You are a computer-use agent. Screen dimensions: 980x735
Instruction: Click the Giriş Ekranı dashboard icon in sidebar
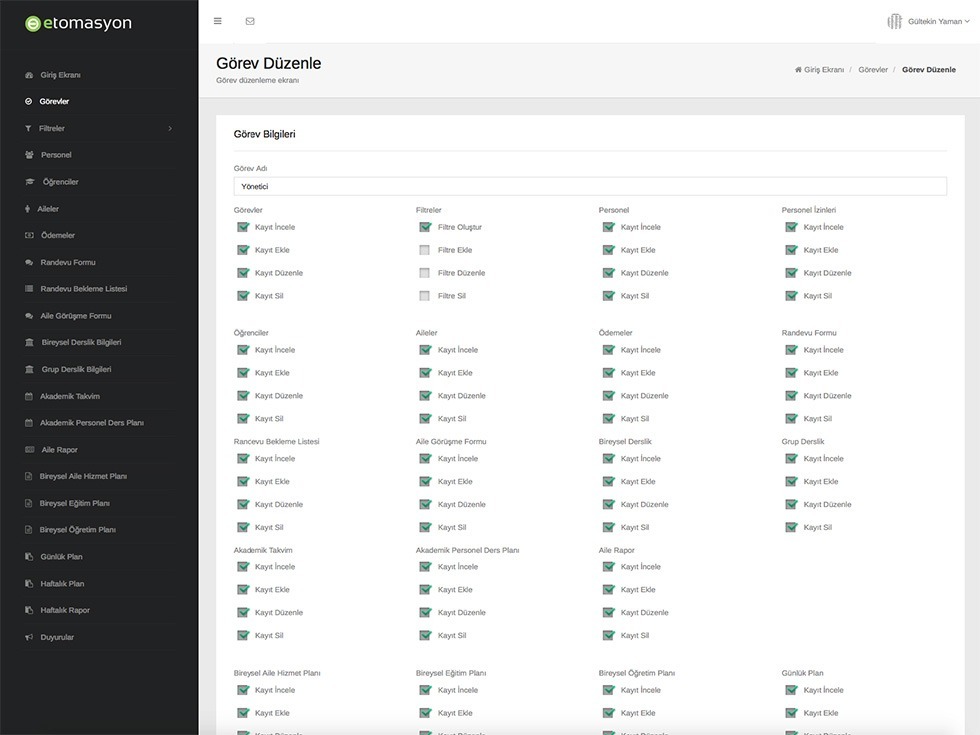point(29,75)
